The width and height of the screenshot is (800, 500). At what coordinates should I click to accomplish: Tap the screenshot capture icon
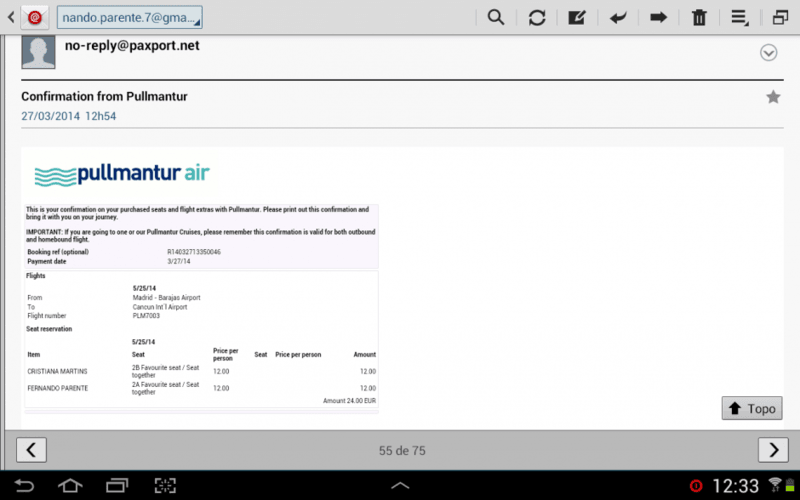coord(165,485)
